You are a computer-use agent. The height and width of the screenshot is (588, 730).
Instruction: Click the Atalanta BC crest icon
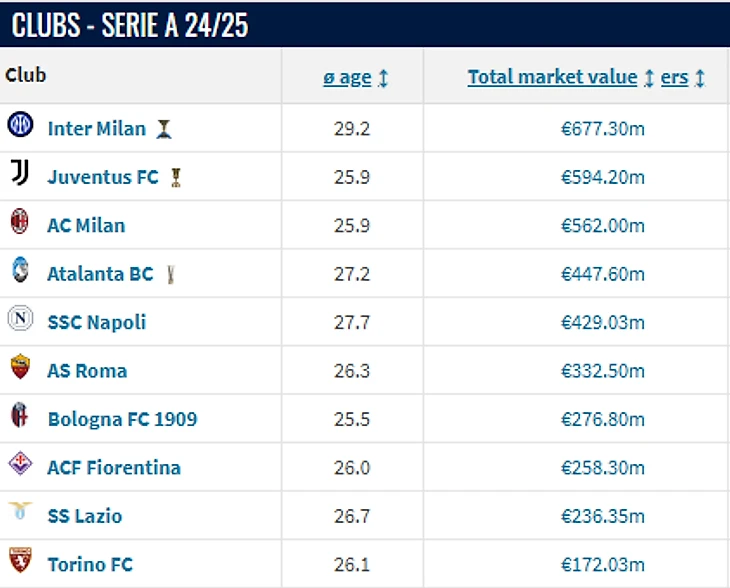pyautogui.click(x=20, y=271)
